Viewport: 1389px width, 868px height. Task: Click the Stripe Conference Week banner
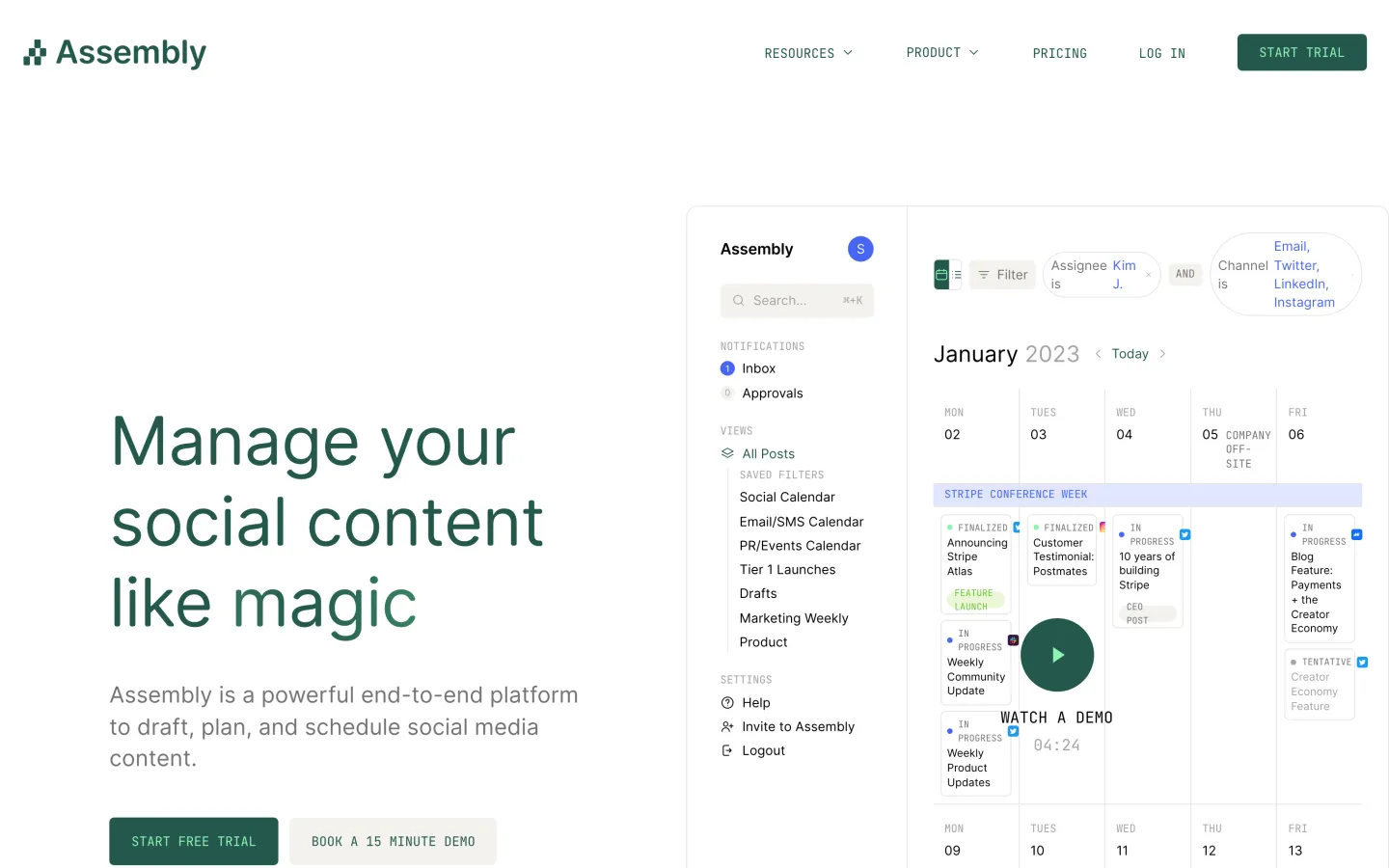[x=1148, y=495]
